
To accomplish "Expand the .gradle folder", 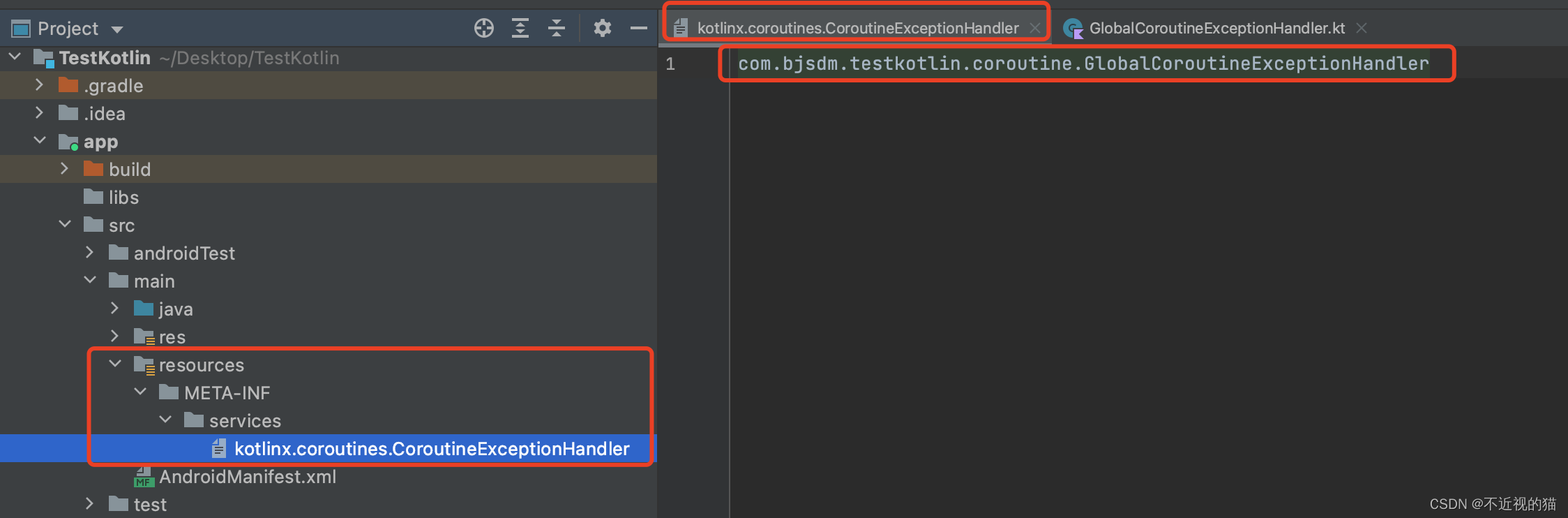I will coord(40,84).
